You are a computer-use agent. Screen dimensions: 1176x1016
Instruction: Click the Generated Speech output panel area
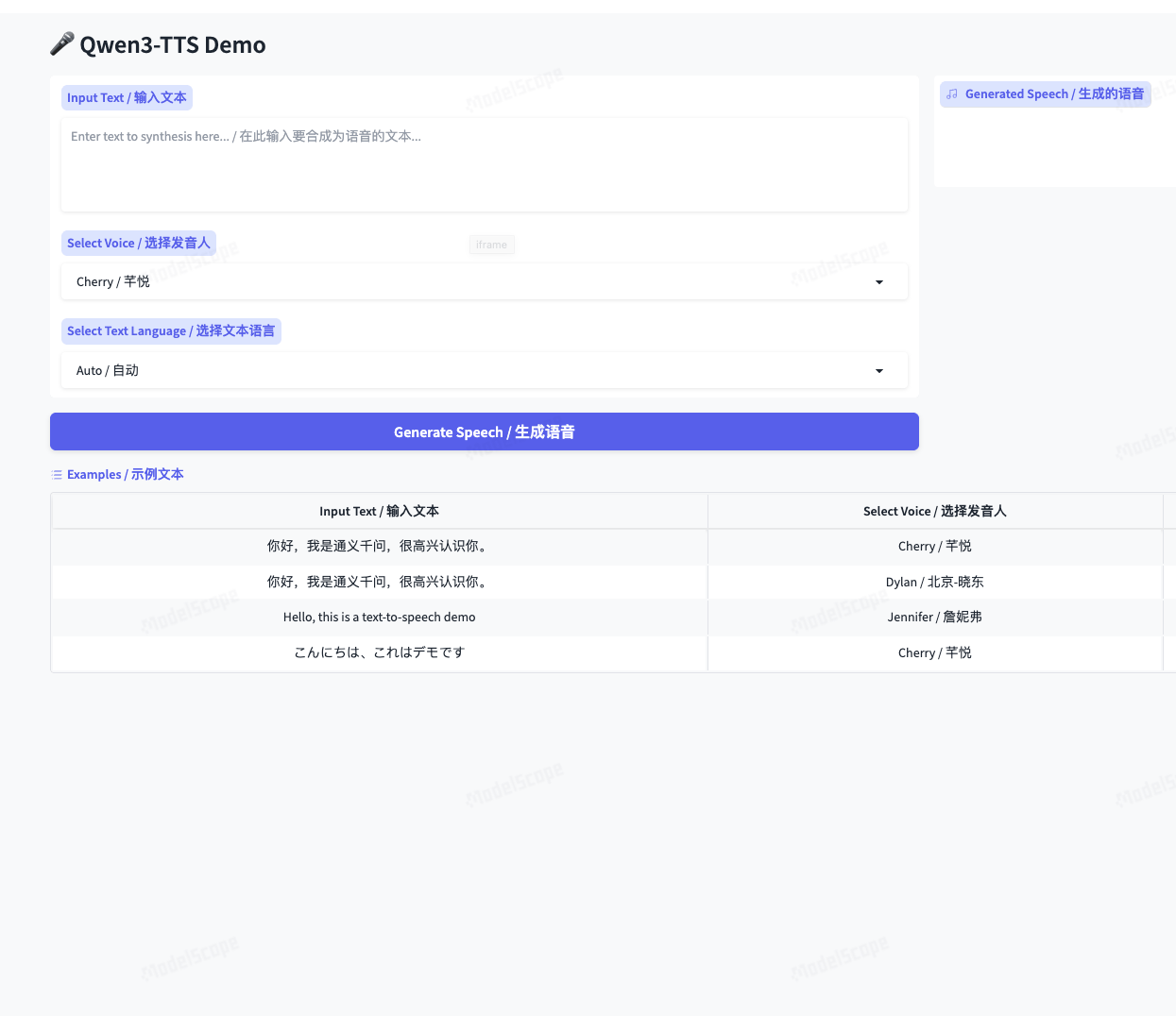(1055, 132)
